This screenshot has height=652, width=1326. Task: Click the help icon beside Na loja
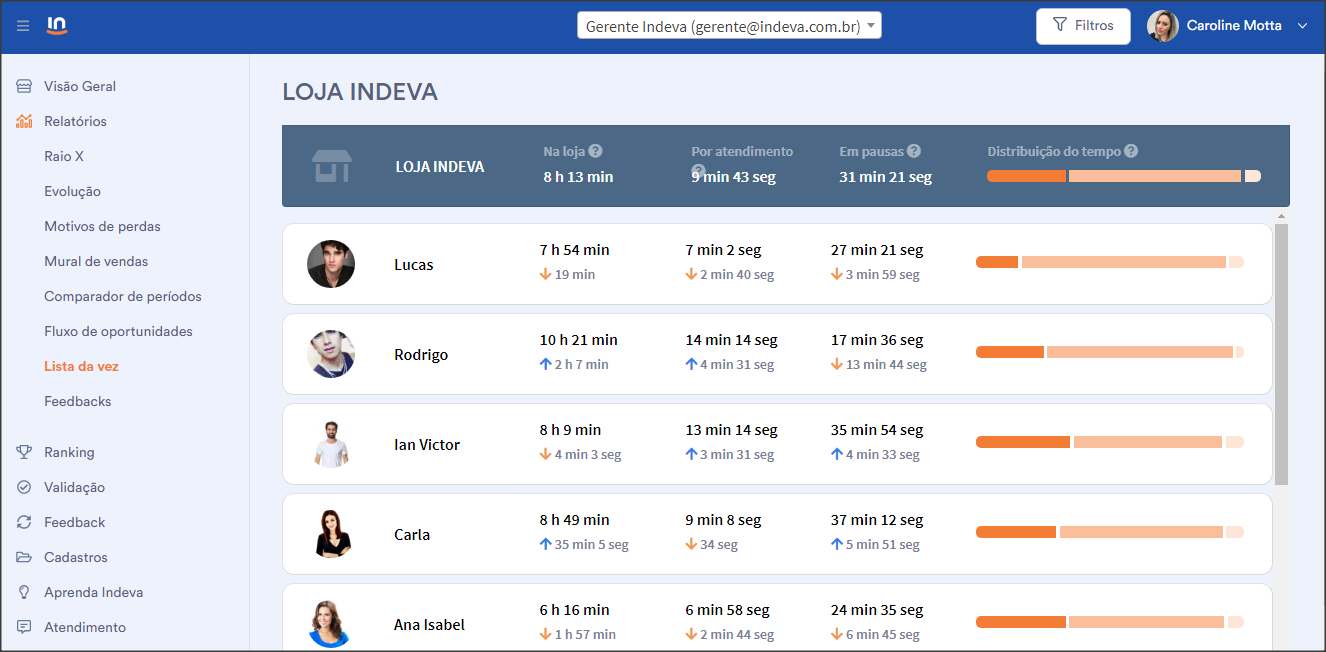[x=596, y=151]
